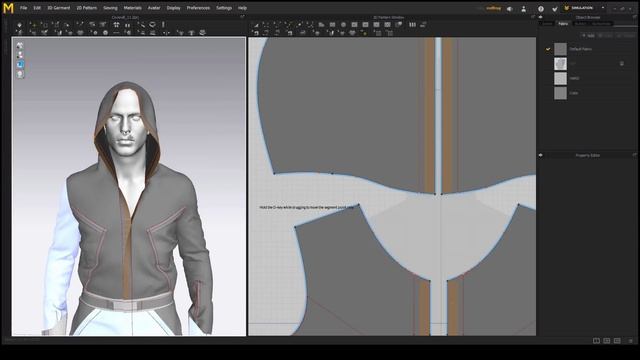Click the two-bars icon in the 3D toolbar
This screenshot has height=360, width=640.
127,25
